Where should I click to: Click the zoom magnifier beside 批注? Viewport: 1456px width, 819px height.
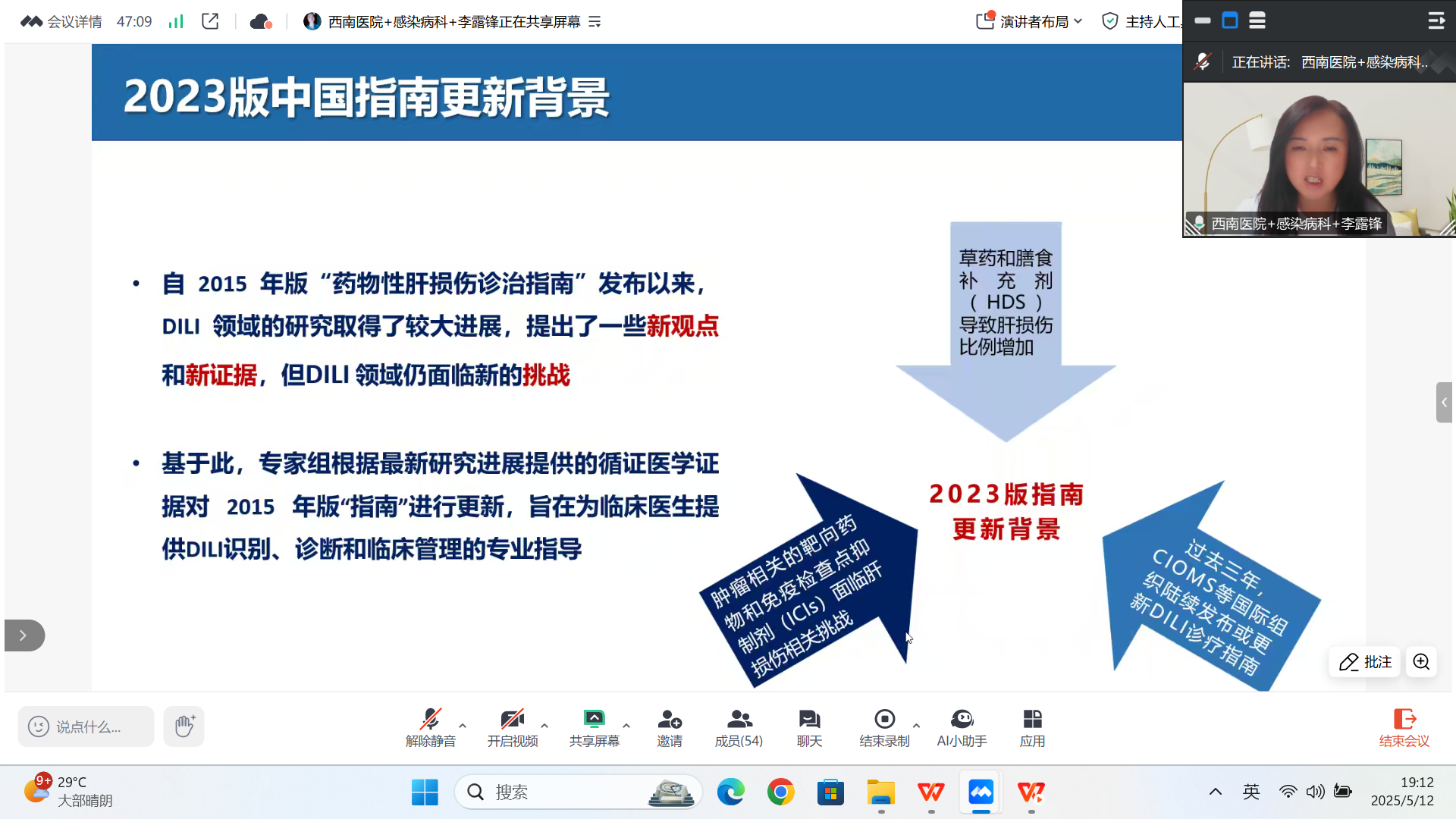click(1421, 662)
